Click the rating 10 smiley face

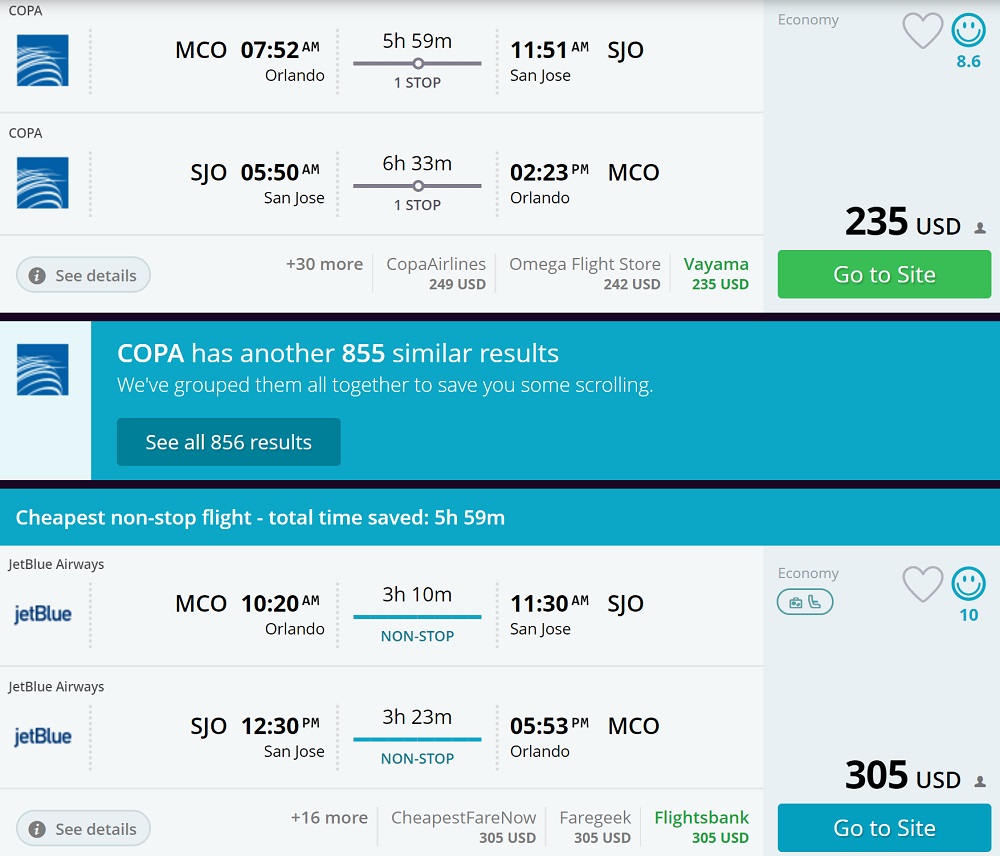968,583
